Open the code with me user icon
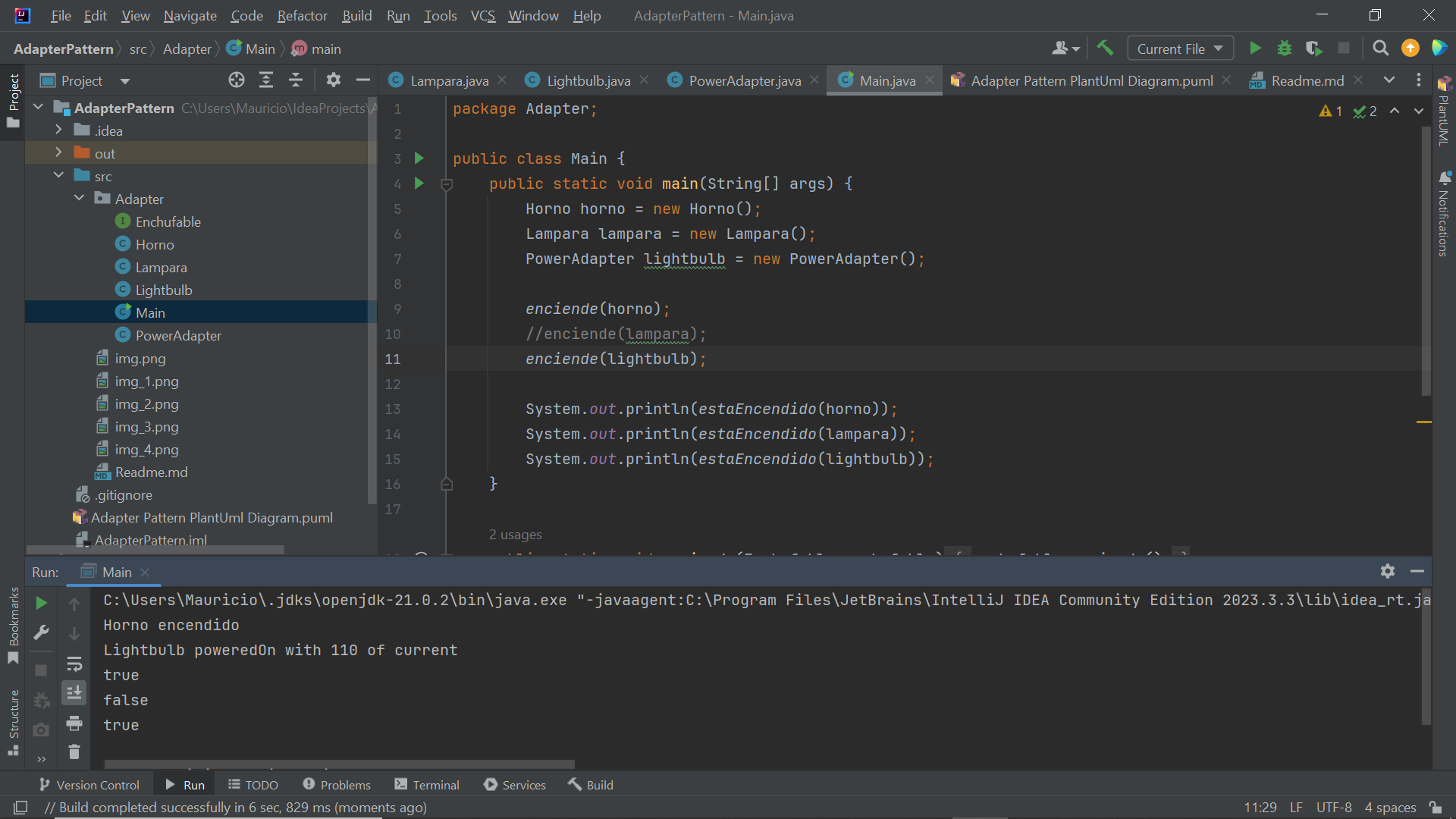Viewport: 1456px width, 819px height. (x=1065, y=49)
